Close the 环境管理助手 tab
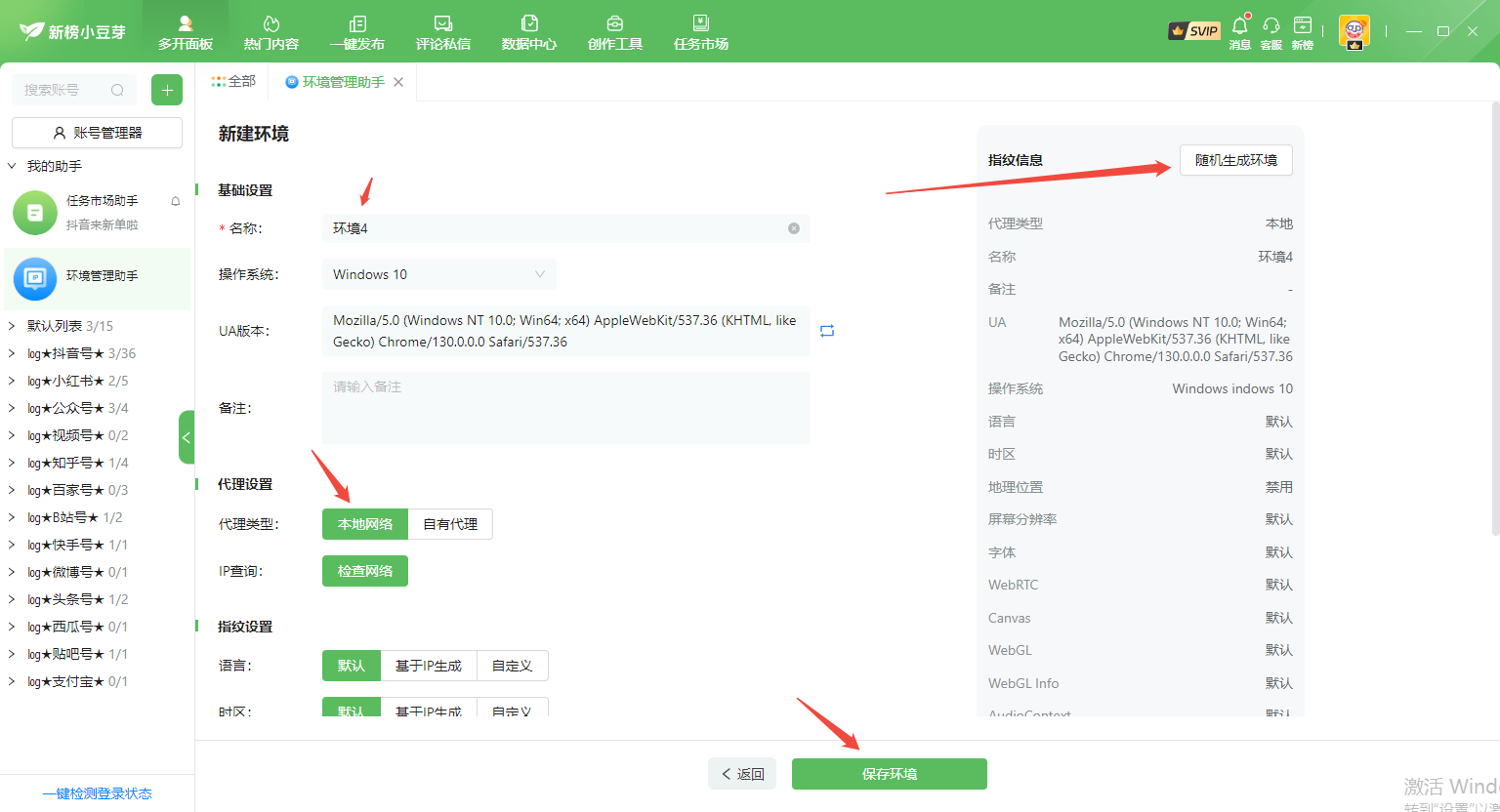1500x812 pixels. 398,82
